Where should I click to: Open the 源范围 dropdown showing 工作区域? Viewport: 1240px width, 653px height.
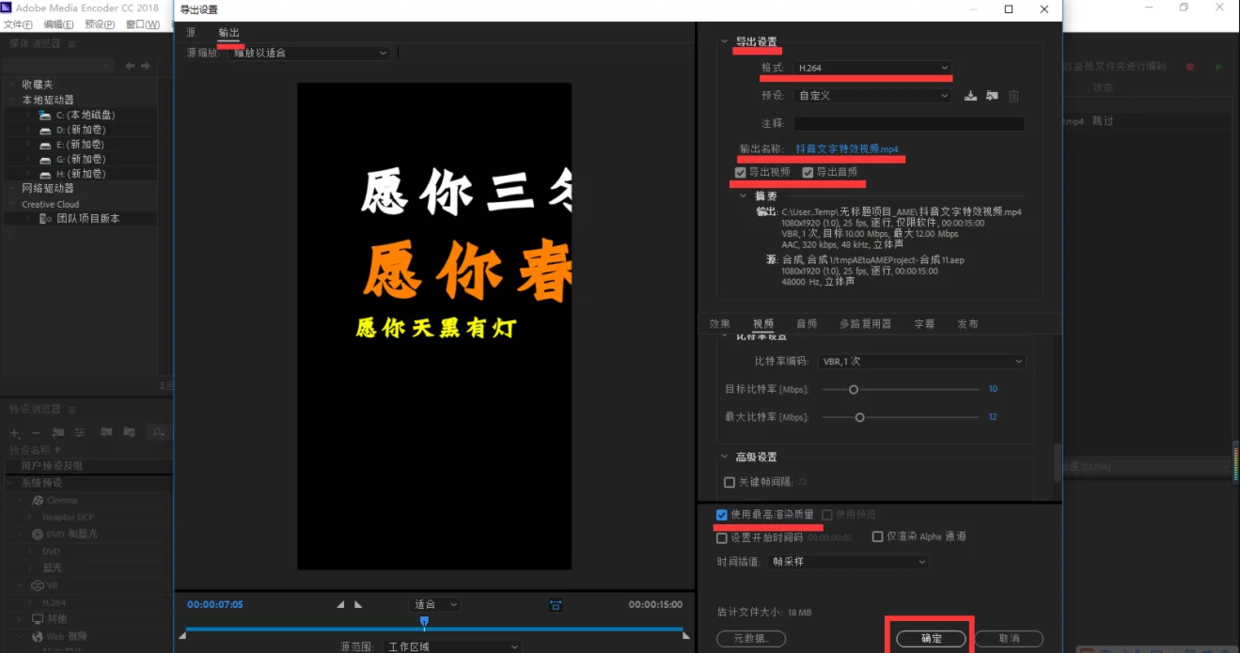point(450,645)
